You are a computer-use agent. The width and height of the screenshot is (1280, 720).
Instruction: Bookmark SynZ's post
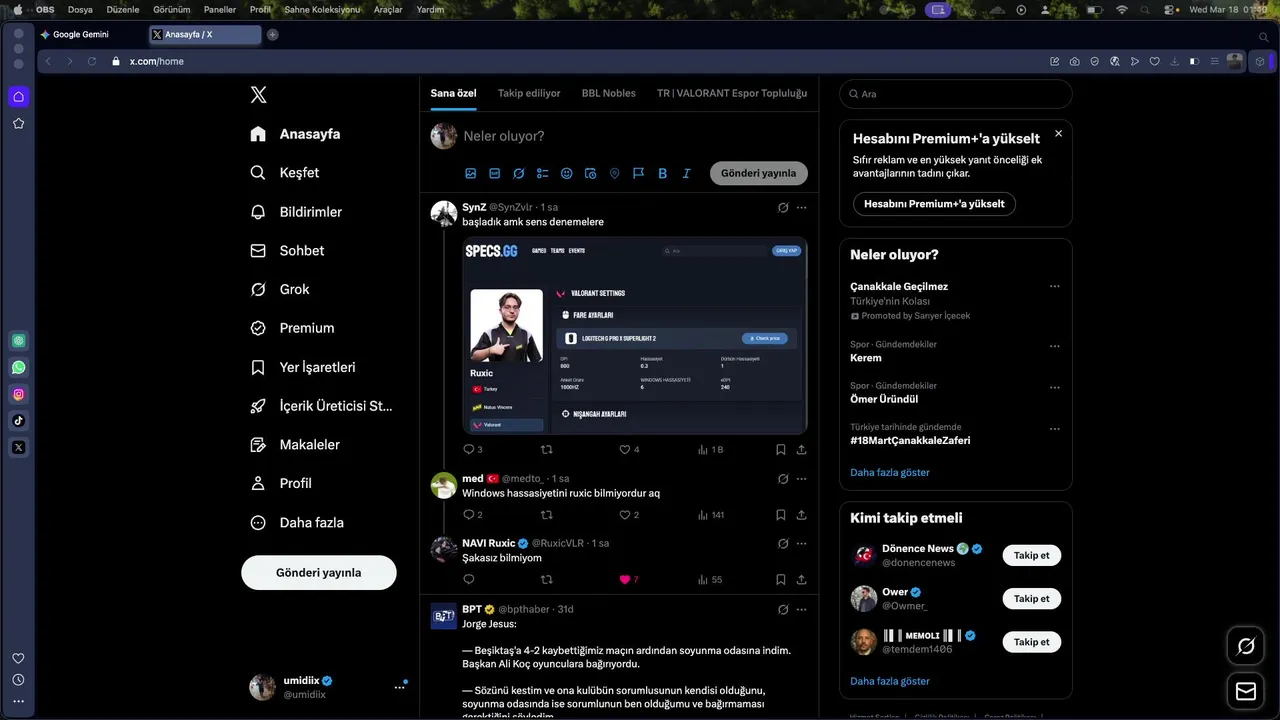tap(781, 450)
